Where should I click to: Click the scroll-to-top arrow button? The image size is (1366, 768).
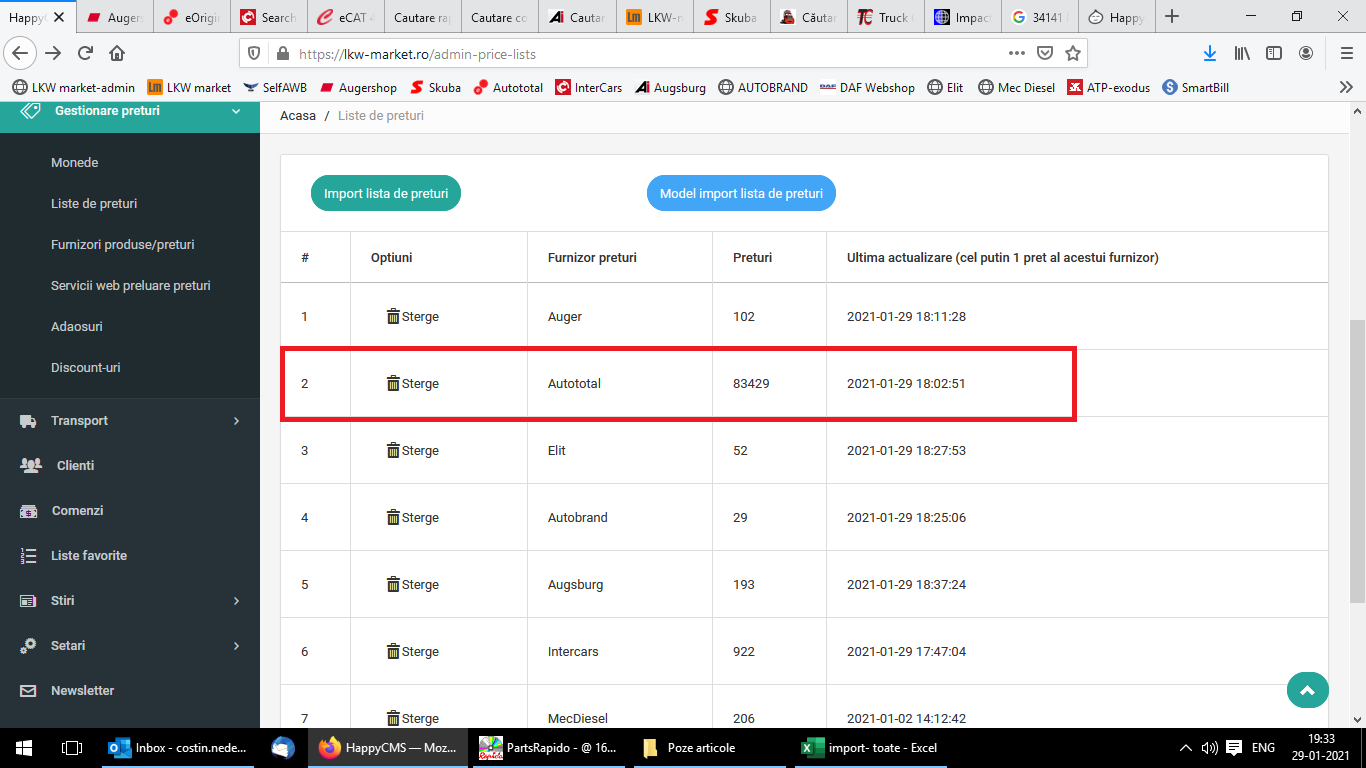click(x=1308, y=690)
